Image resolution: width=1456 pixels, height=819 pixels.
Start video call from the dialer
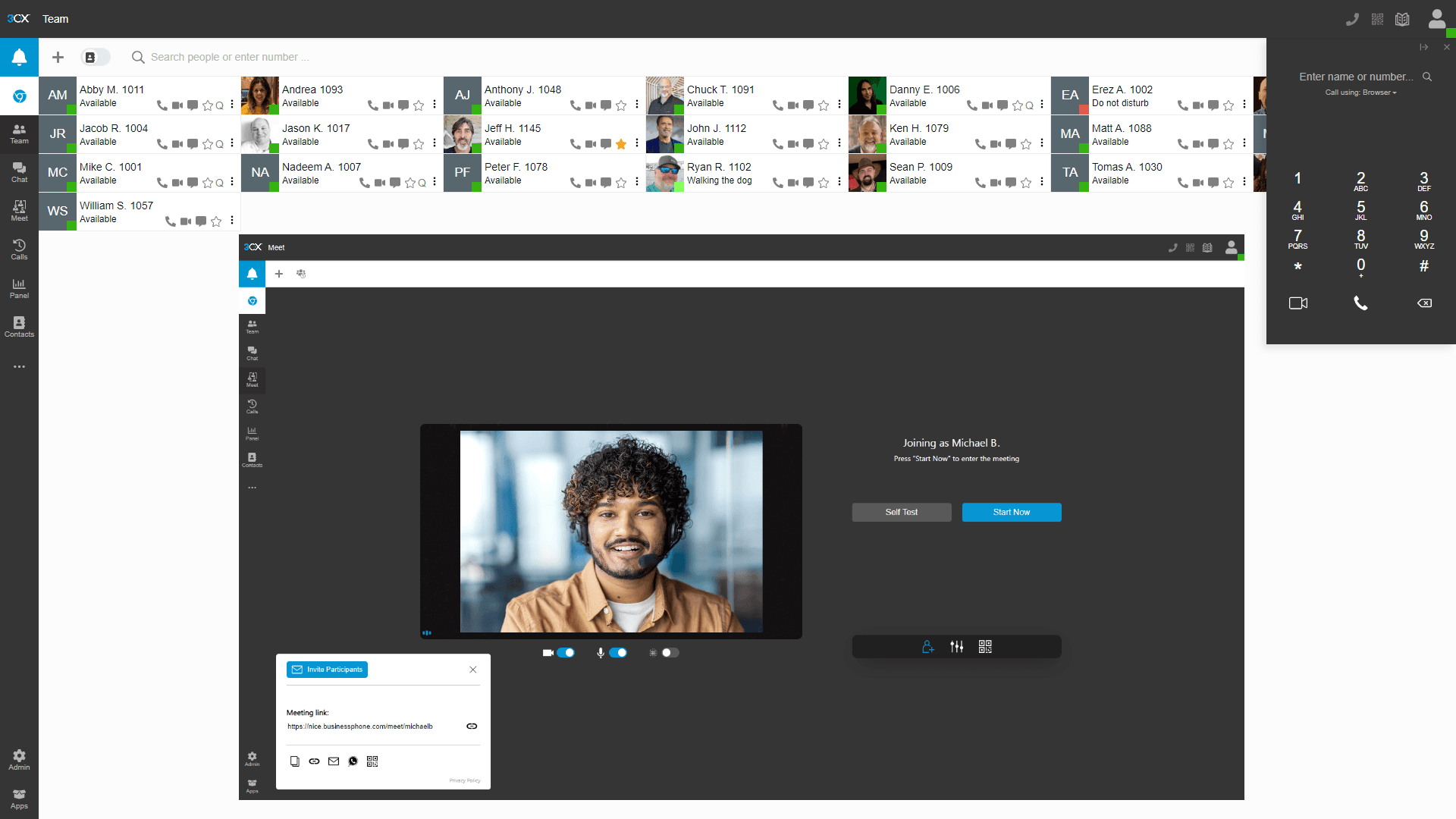click(x=1298, y=303)
